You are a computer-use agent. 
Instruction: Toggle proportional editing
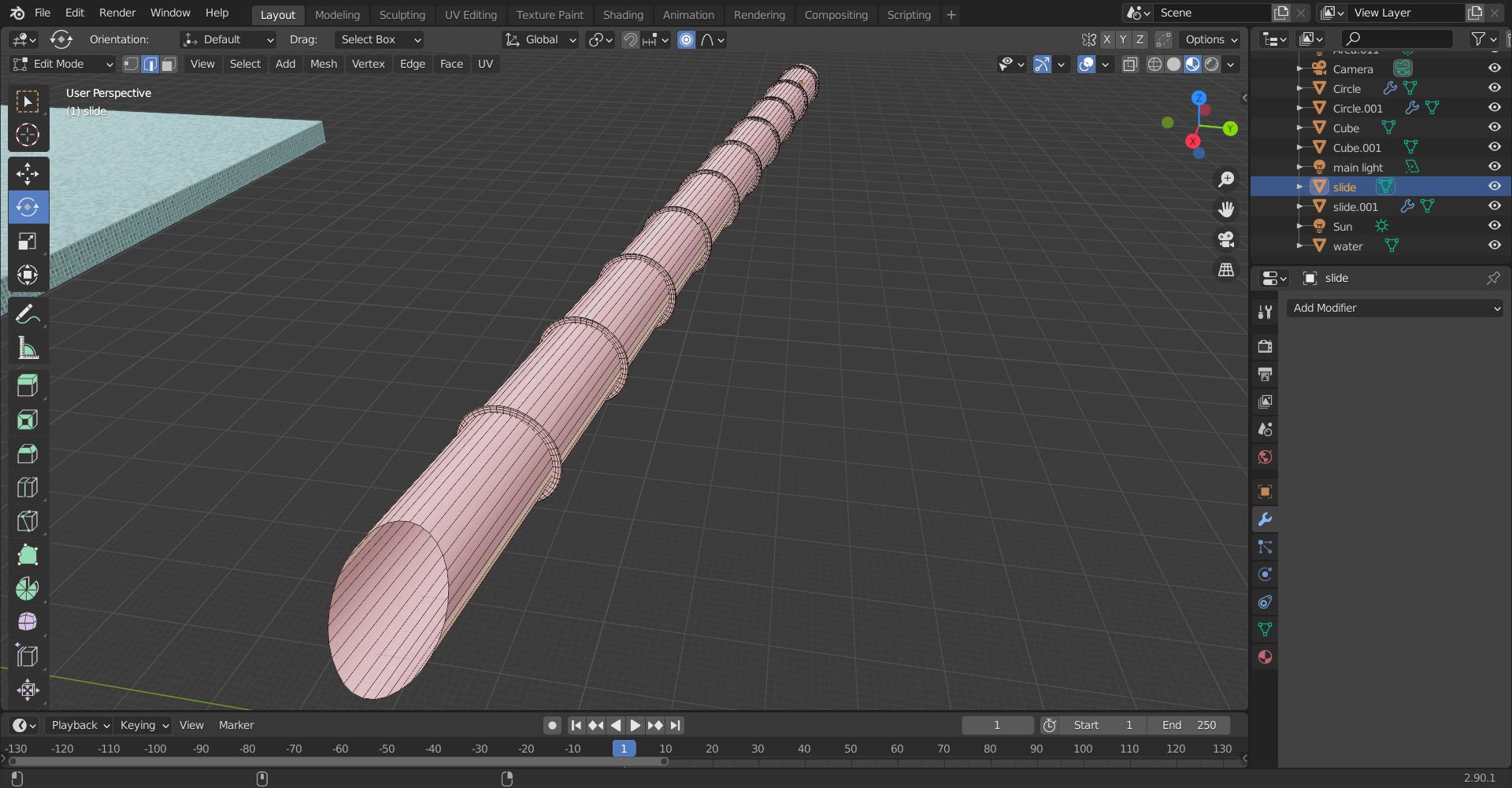point(687,39)
